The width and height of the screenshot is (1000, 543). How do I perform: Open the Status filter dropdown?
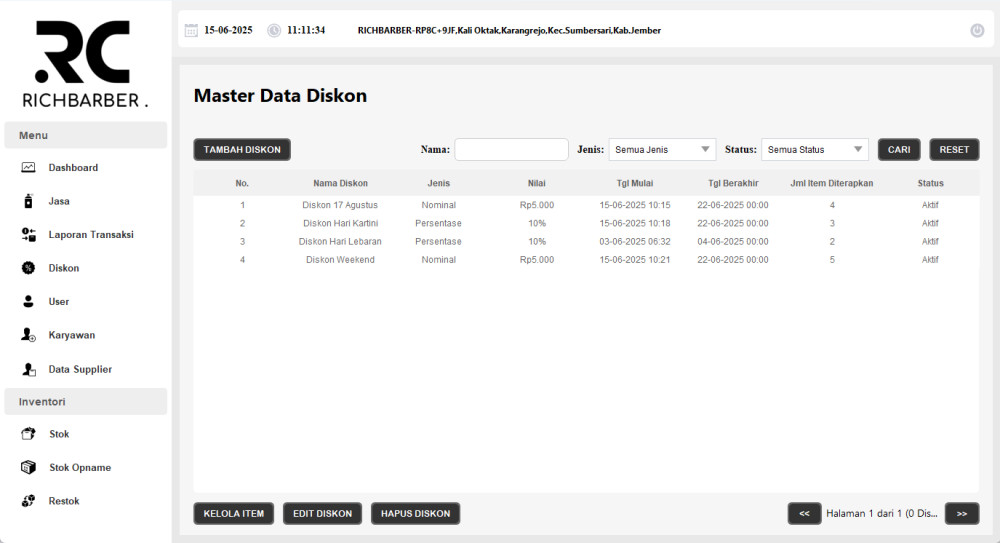[814, 150]
